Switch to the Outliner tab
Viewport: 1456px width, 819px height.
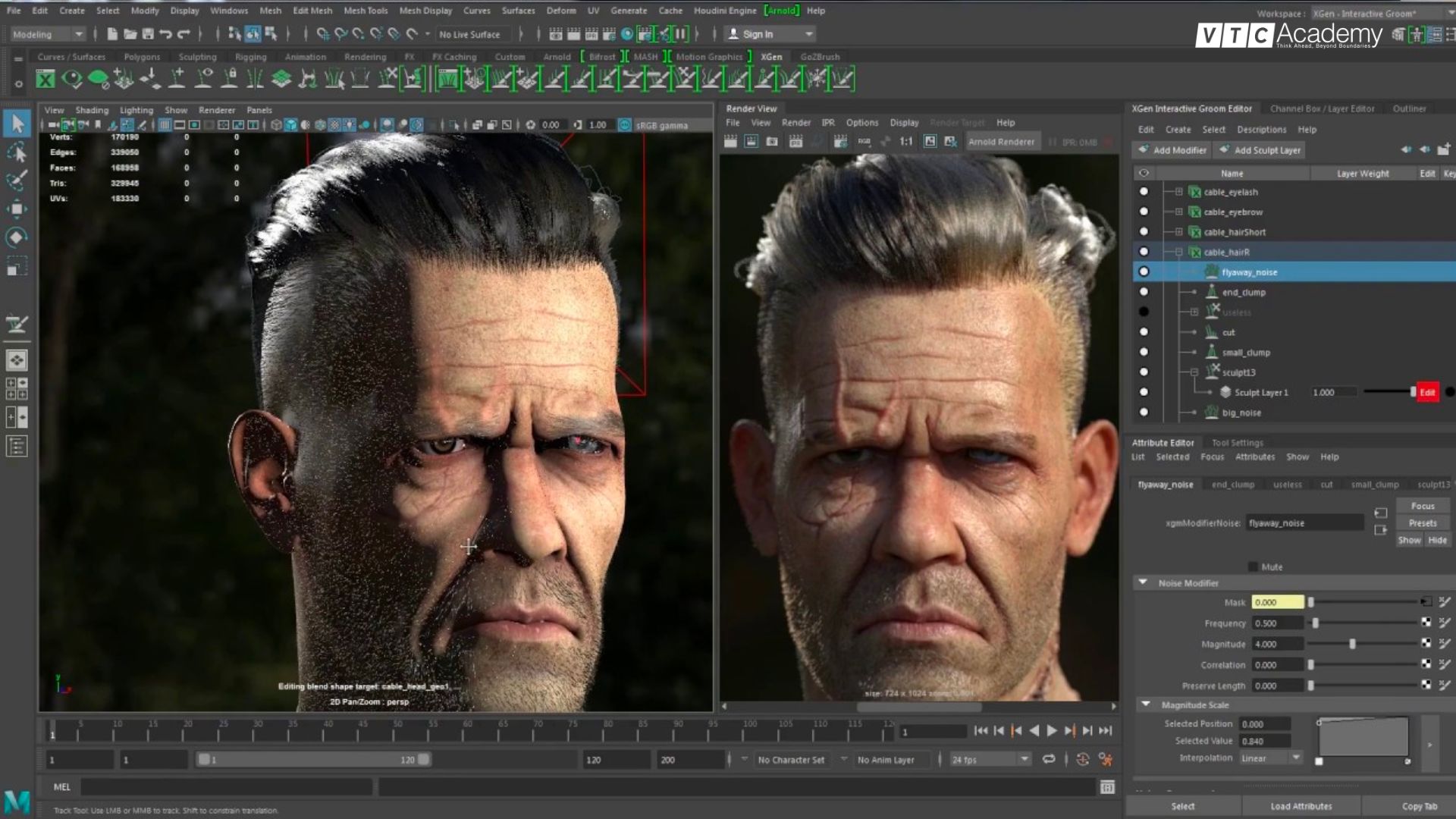tap(1409, 108)
